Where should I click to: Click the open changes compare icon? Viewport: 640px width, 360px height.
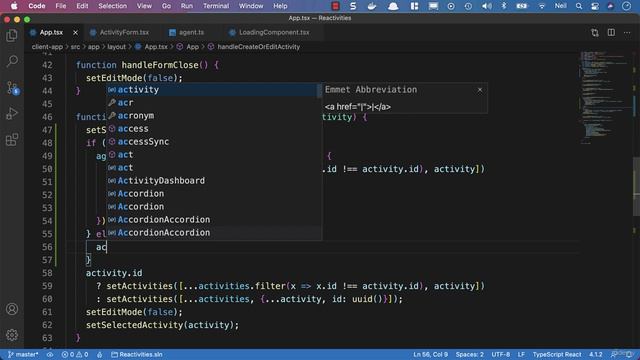595,33
